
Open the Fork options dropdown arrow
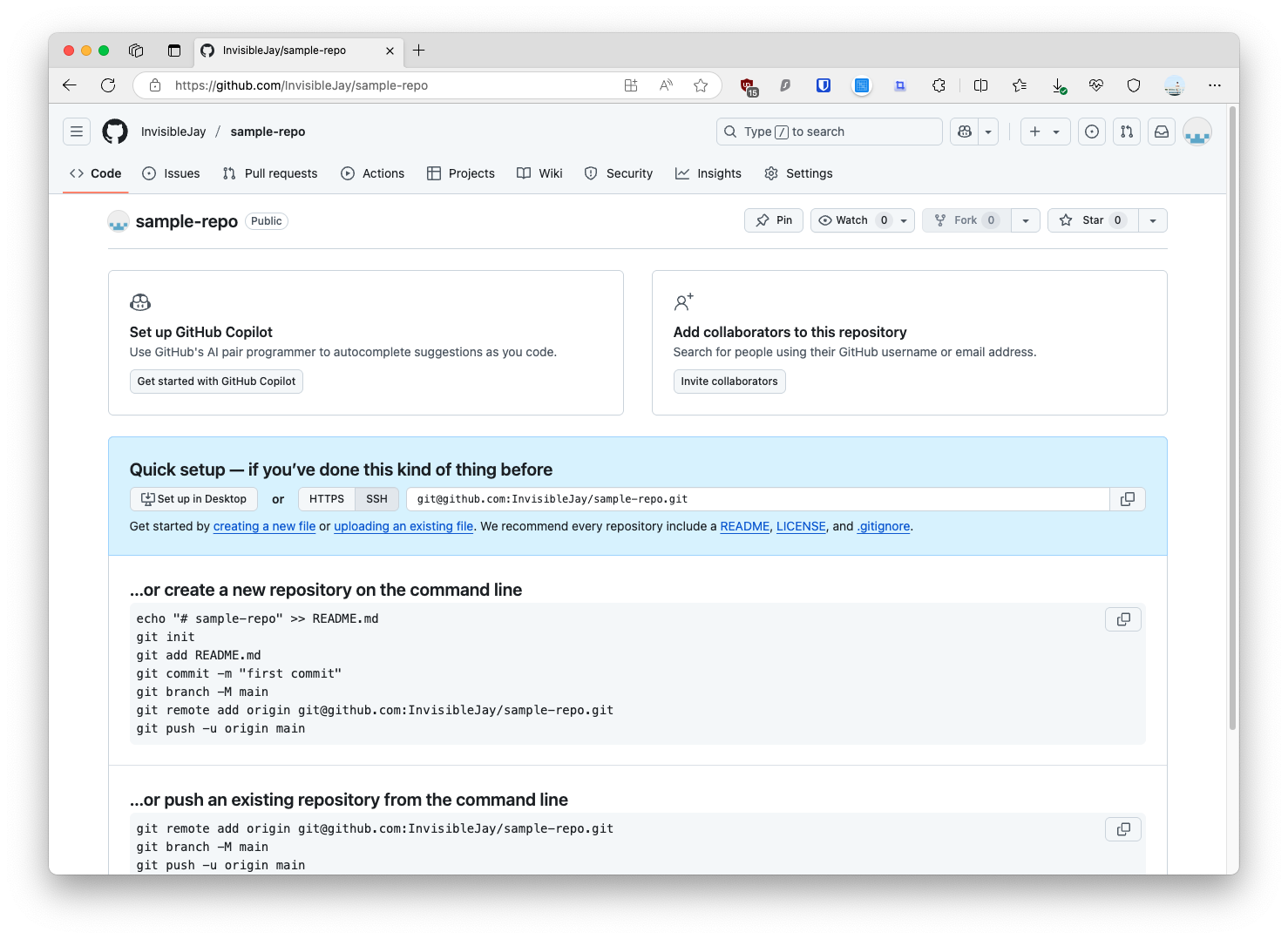(x=1026, y=220)
